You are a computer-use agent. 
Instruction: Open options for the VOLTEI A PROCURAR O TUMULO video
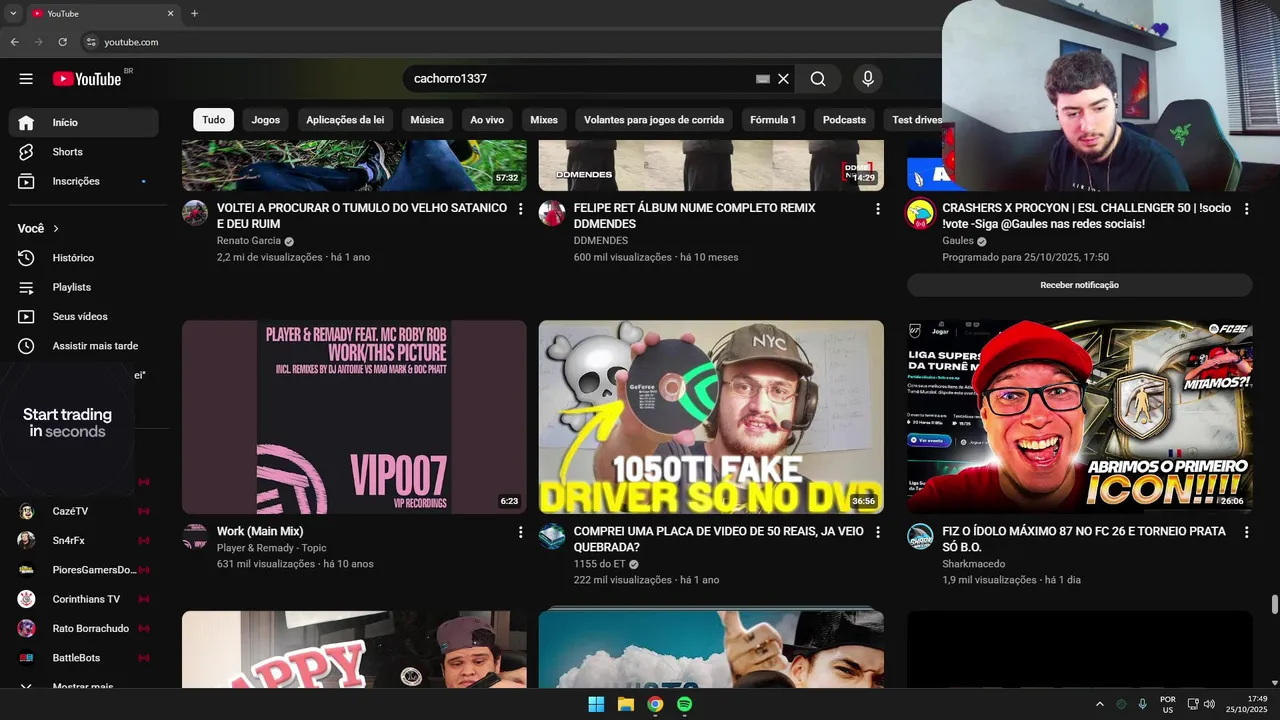(520, 209)
